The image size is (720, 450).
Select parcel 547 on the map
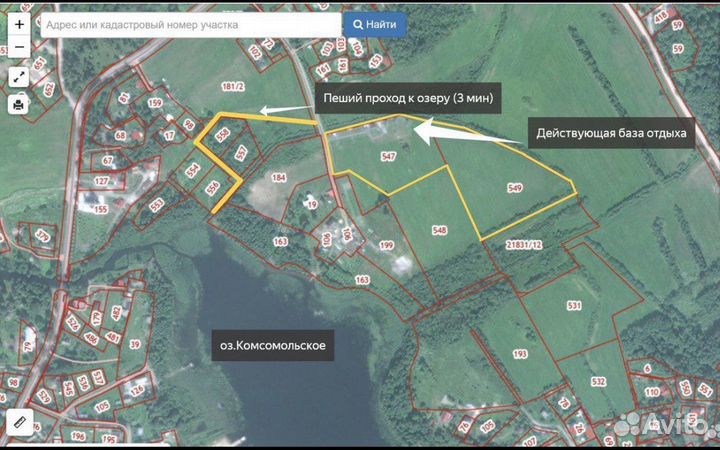389,158
